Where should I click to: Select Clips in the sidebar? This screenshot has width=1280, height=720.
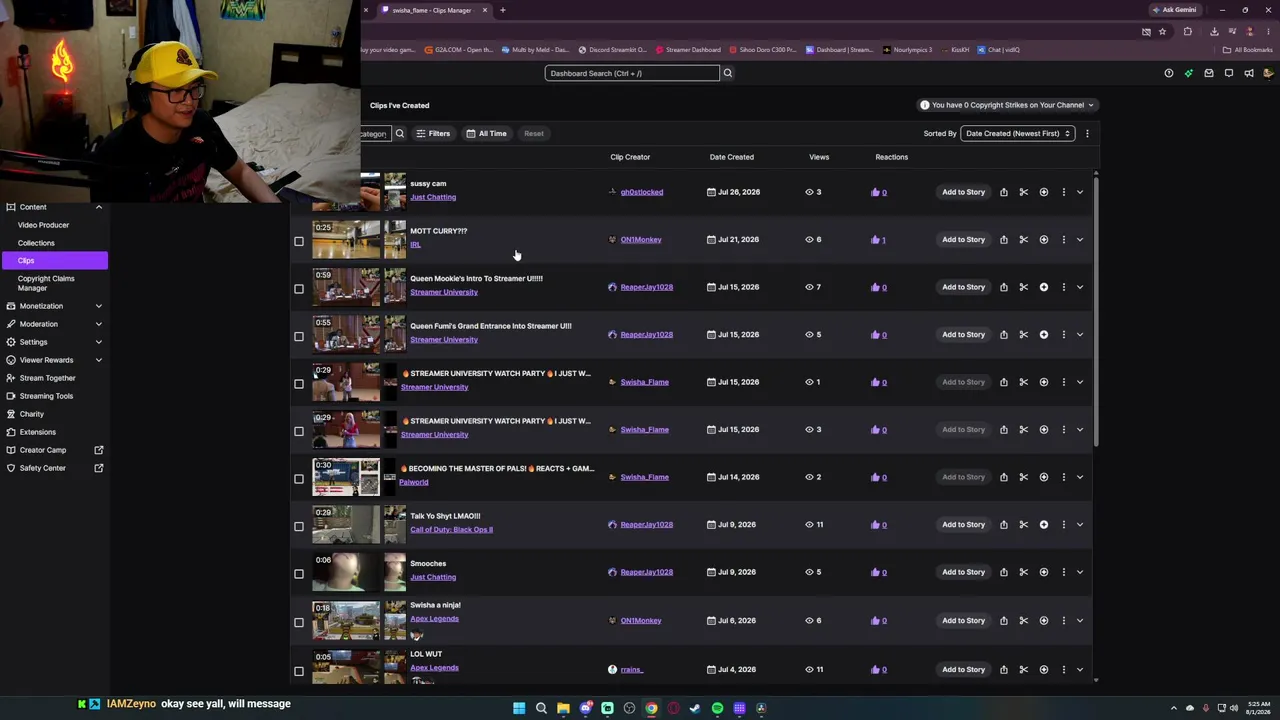click(x=54, y=261)
